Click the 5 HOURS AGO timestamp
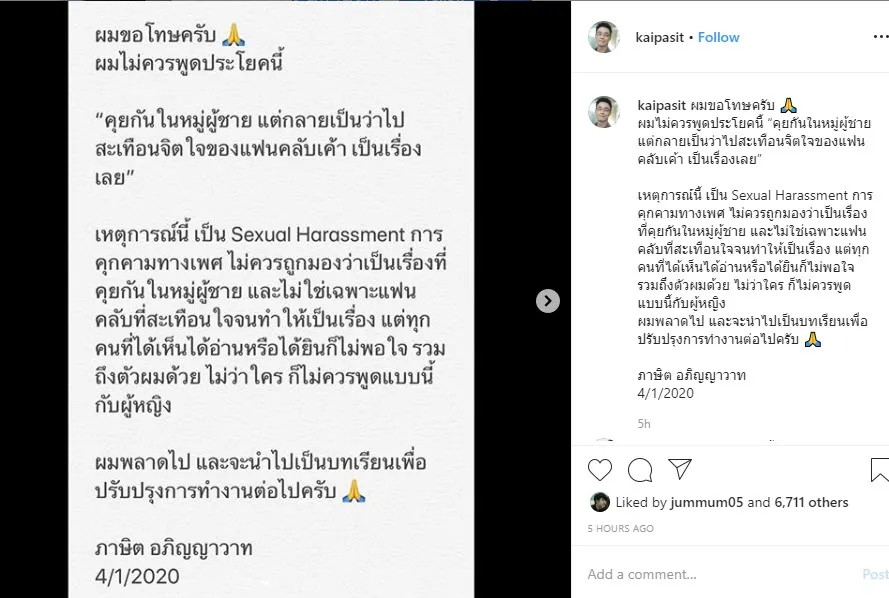Image resolution: width=889 pixels, height=598 pixels. (x=620, y=528)
